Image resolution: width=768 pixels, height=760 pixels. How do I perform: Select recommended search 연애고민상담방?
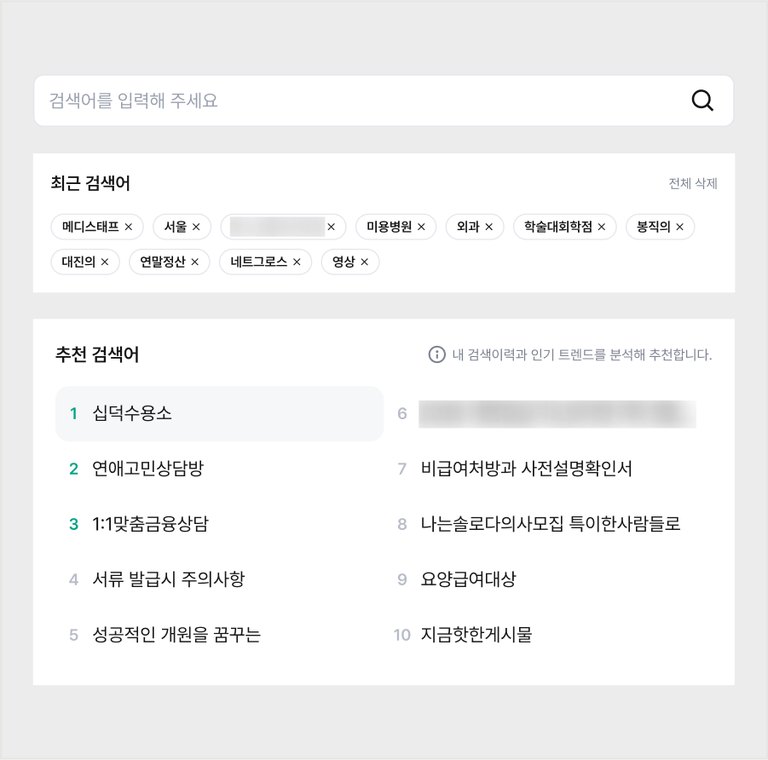148,469
